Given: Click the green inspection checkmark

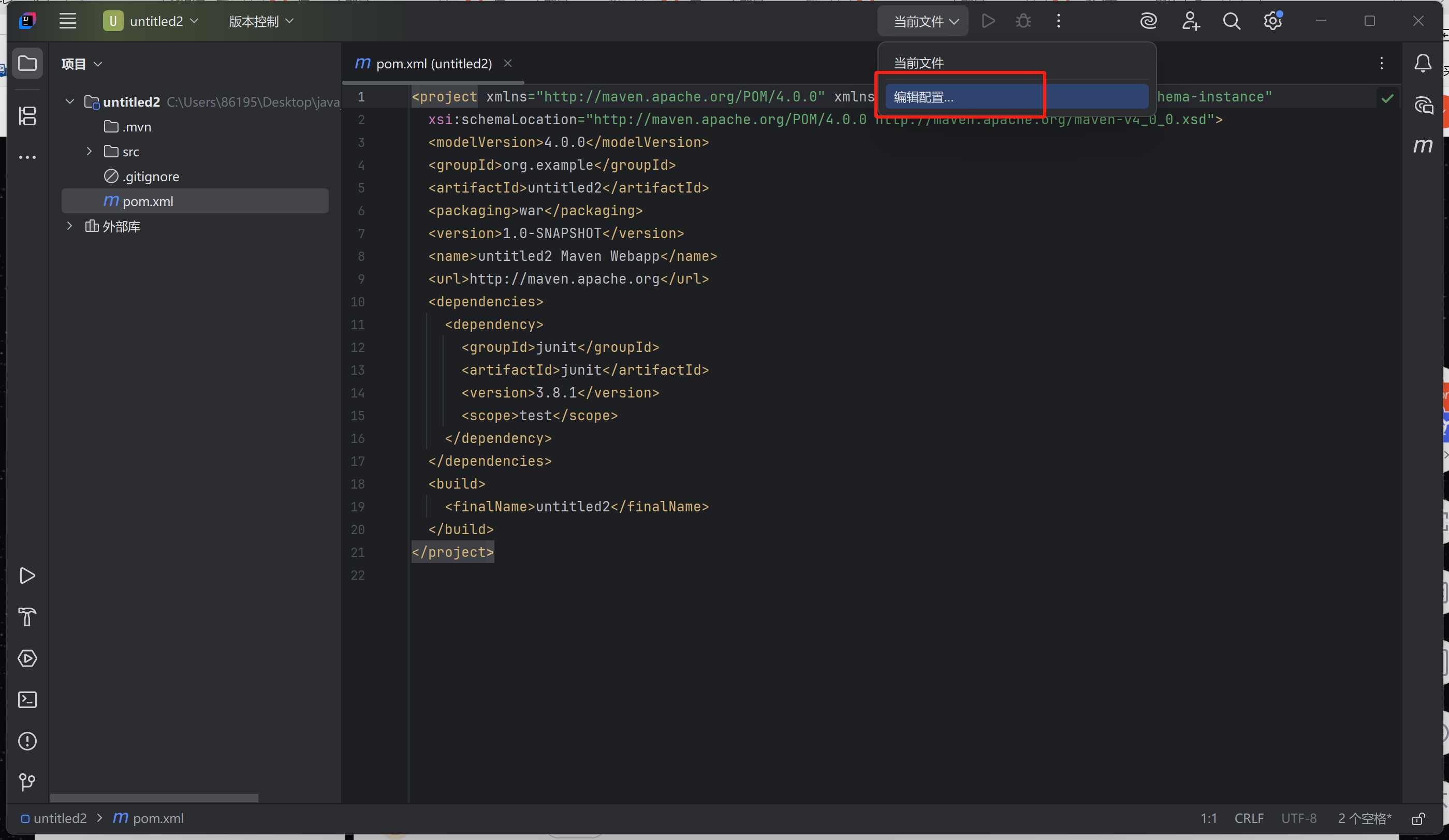Looking at the screenshot, I should click(x=1387, y=98).
